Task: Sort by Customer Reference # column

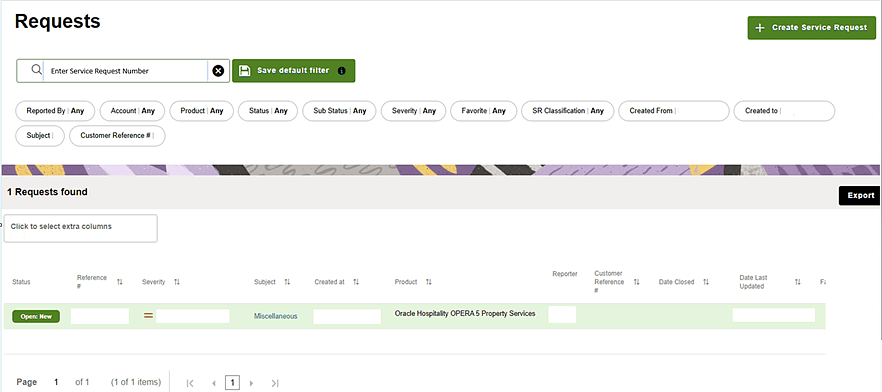Action: pos(637,282)
